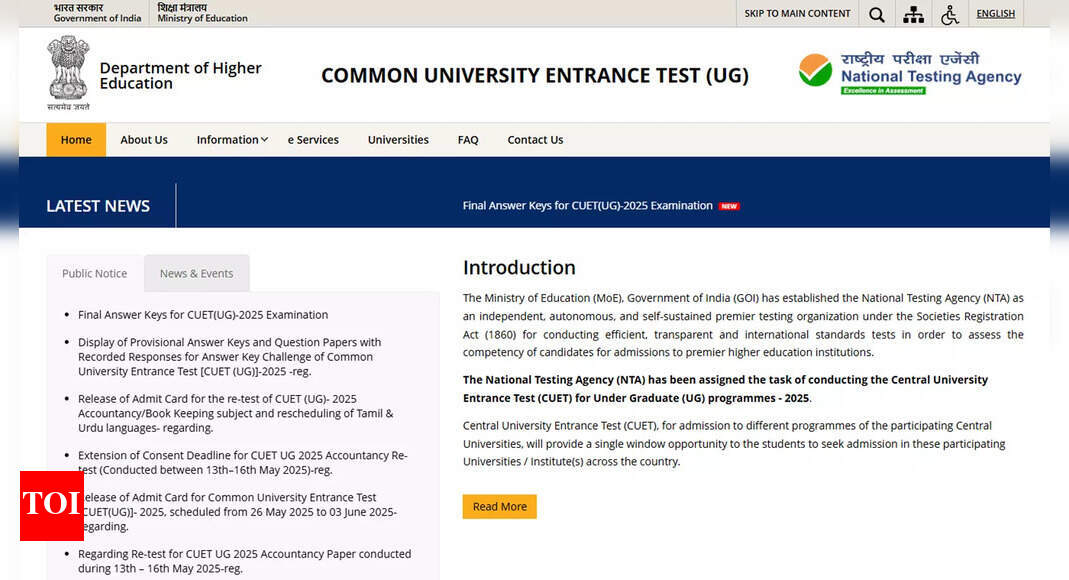This screenshot has width=1069, height=580.
Task: Click the Government of India emblem
Action: [x=68, y=73]
